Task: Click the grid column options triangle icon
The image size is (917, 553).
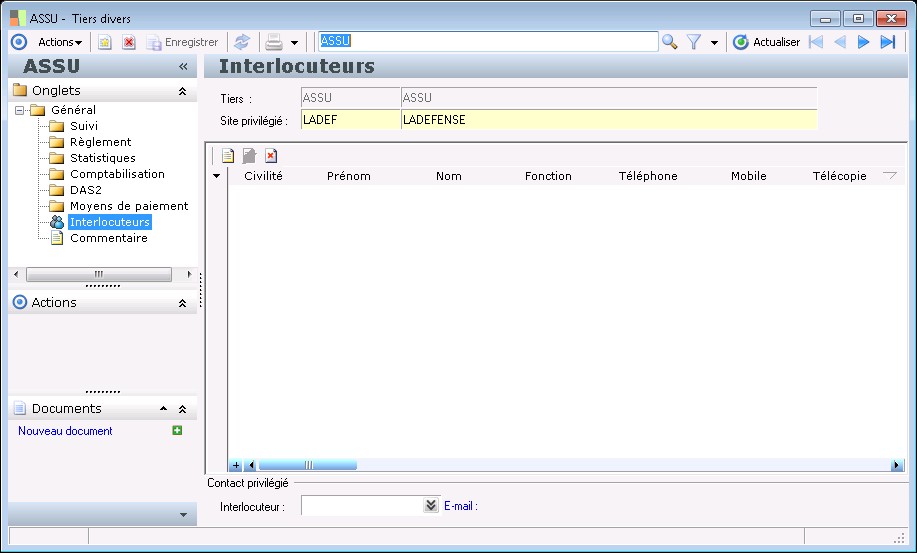Action: click(890, 175)
